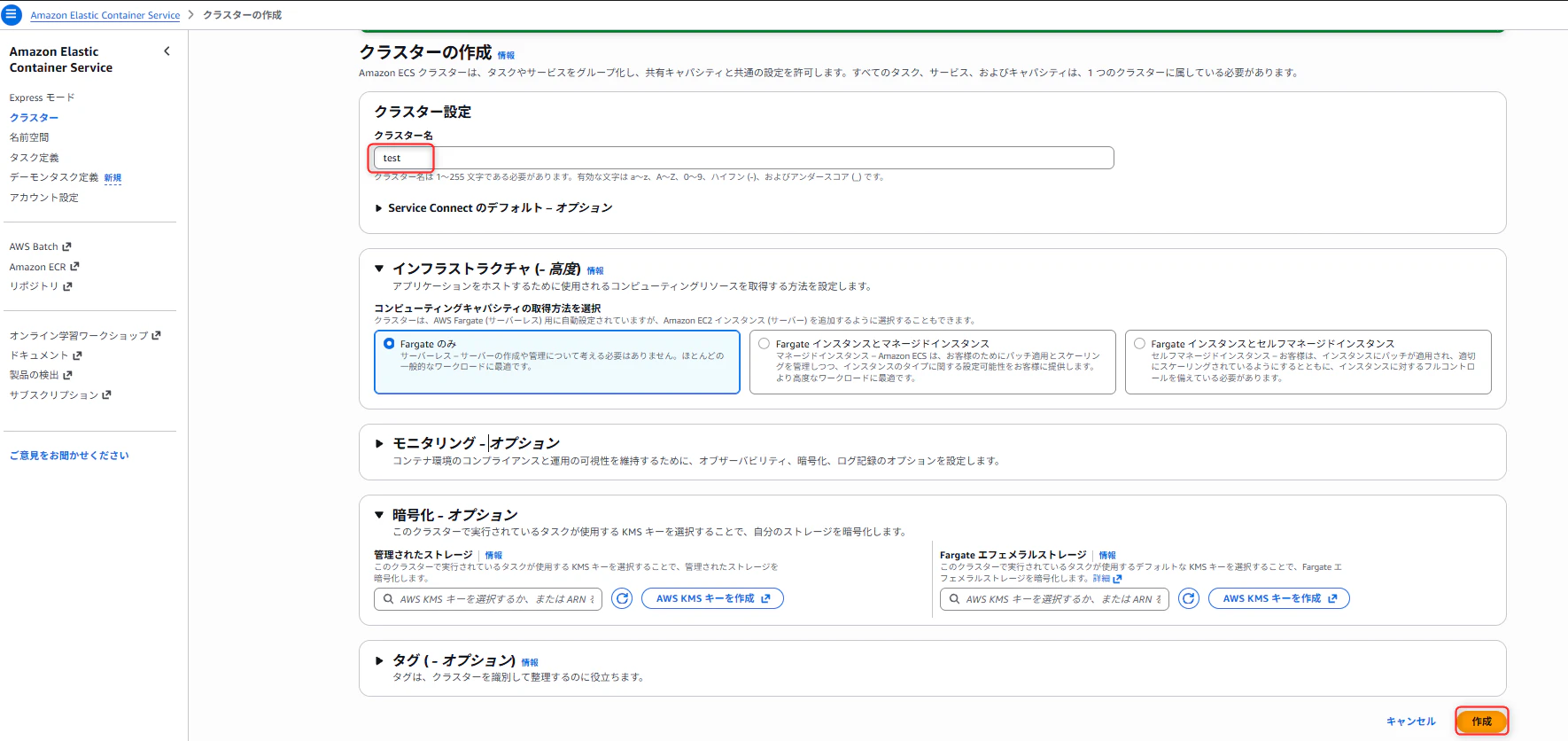Collapse the インフラストラクチャ section
Viewport: 1568px width, 741px height.
[379, 268]
